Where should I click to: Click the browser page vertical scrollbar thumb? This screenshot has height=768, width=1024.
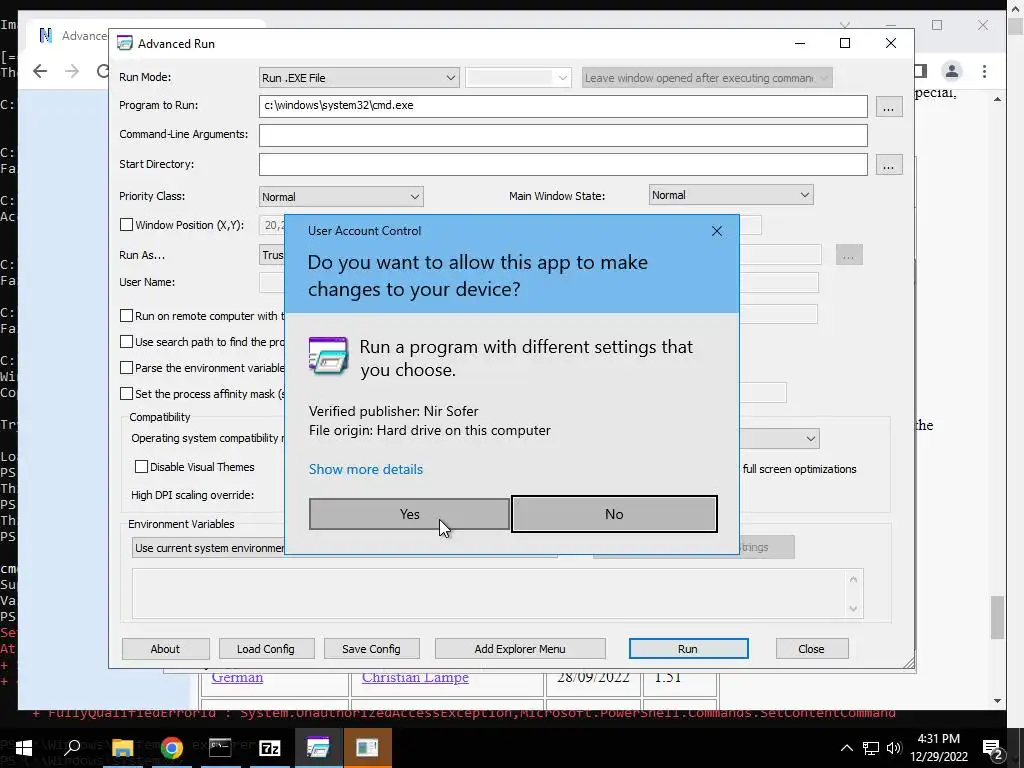coord(997,617)
